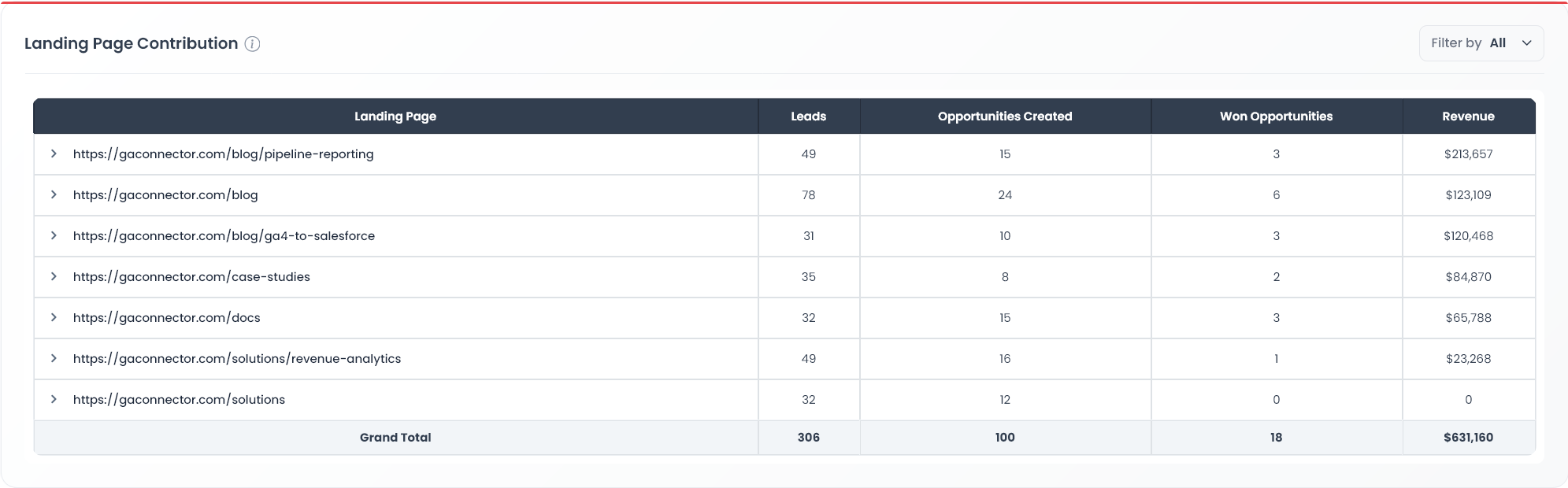The image size is (1568, 488).
Task: Sort by the Leads column header
Action: (808, 116)
